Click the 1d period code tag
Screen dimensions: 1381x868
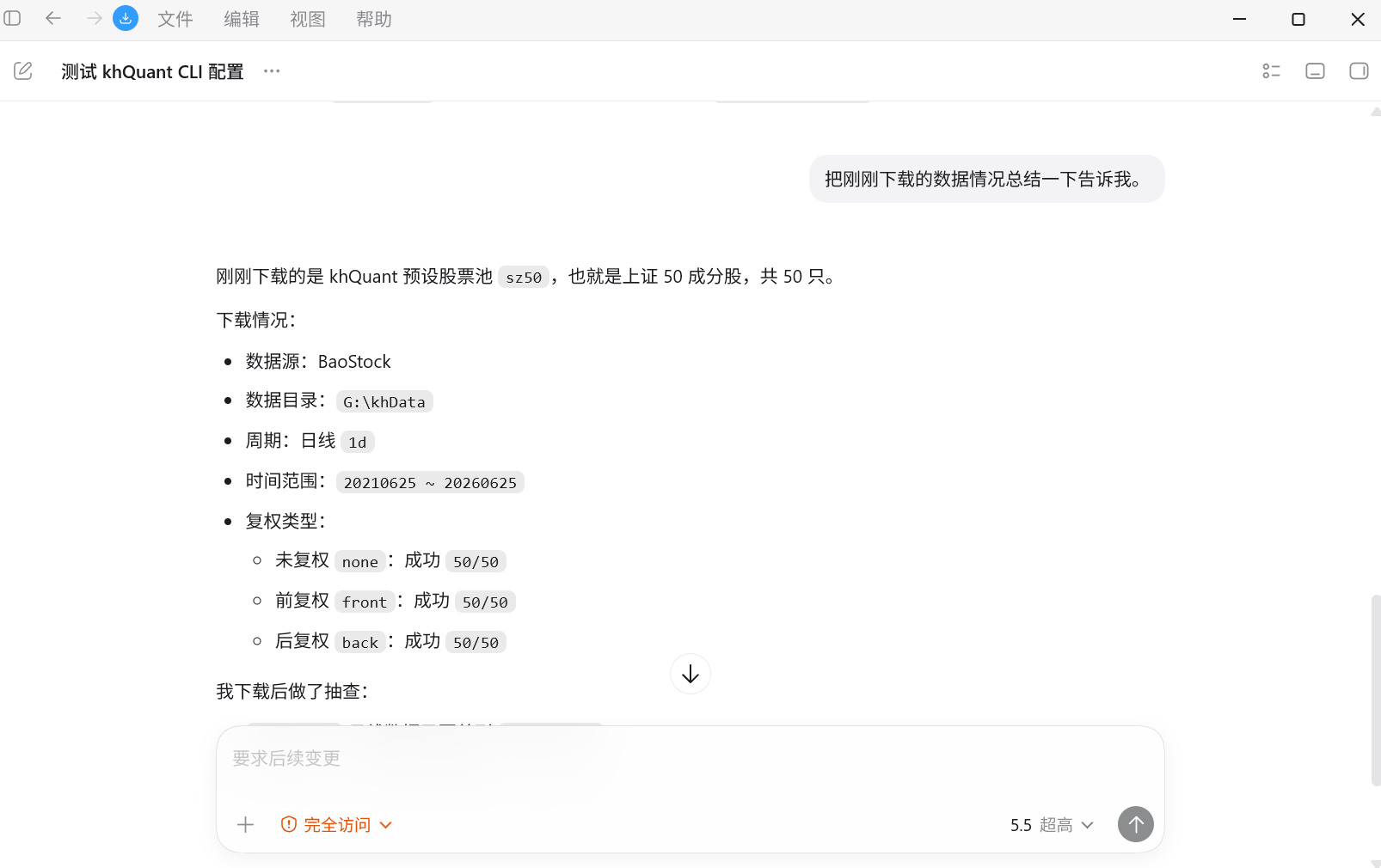(x=358, y=442)
